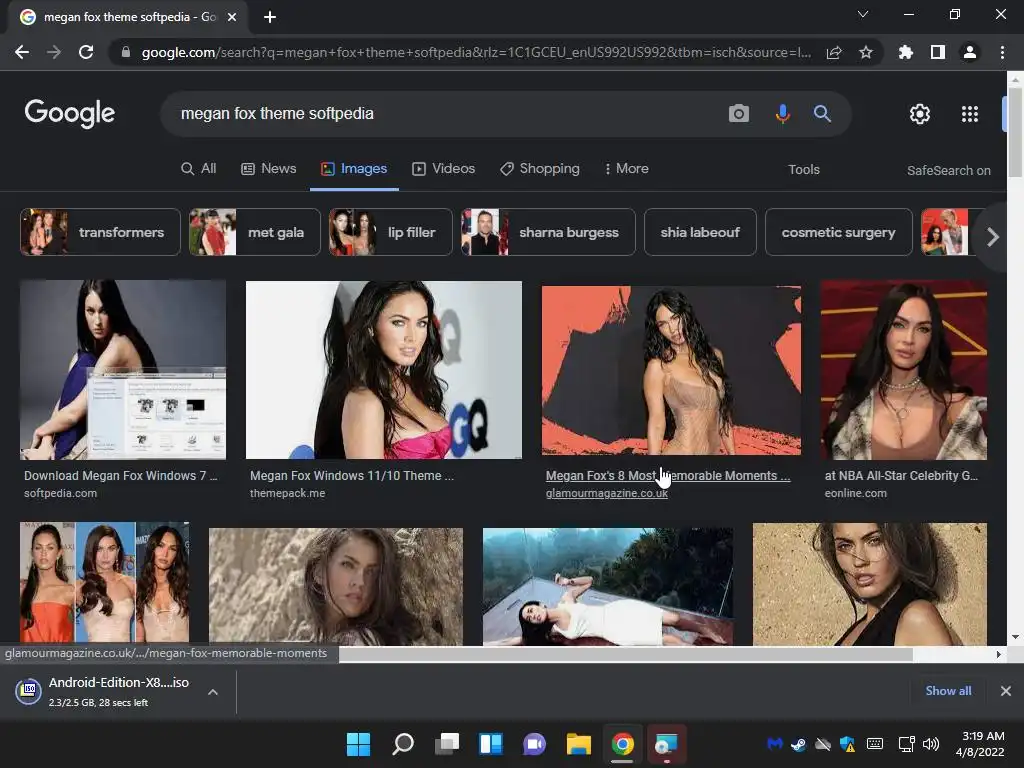Click the blue search magnifier button
Screen dimensions: 1024x768
[822, 114]
